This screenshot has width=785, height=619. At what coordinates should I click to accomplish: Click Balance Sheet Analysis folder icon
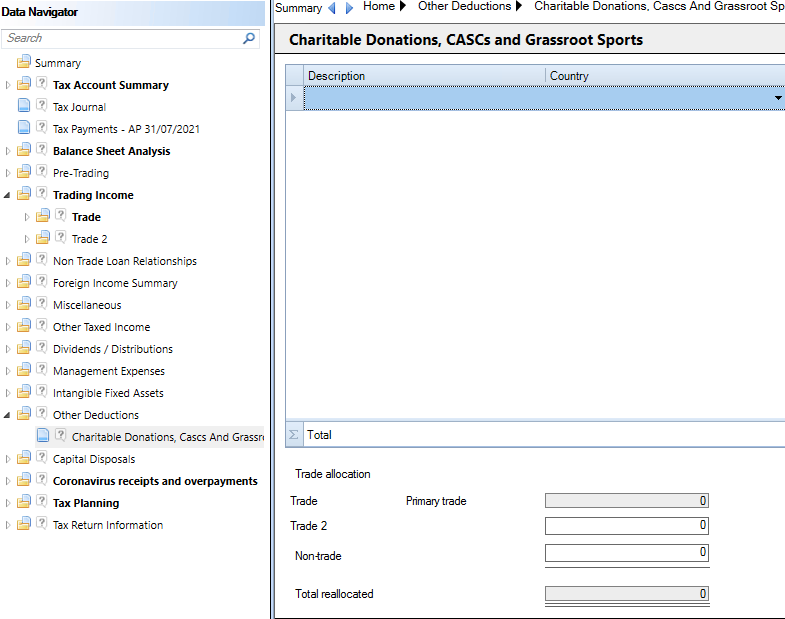click(24, 150)
